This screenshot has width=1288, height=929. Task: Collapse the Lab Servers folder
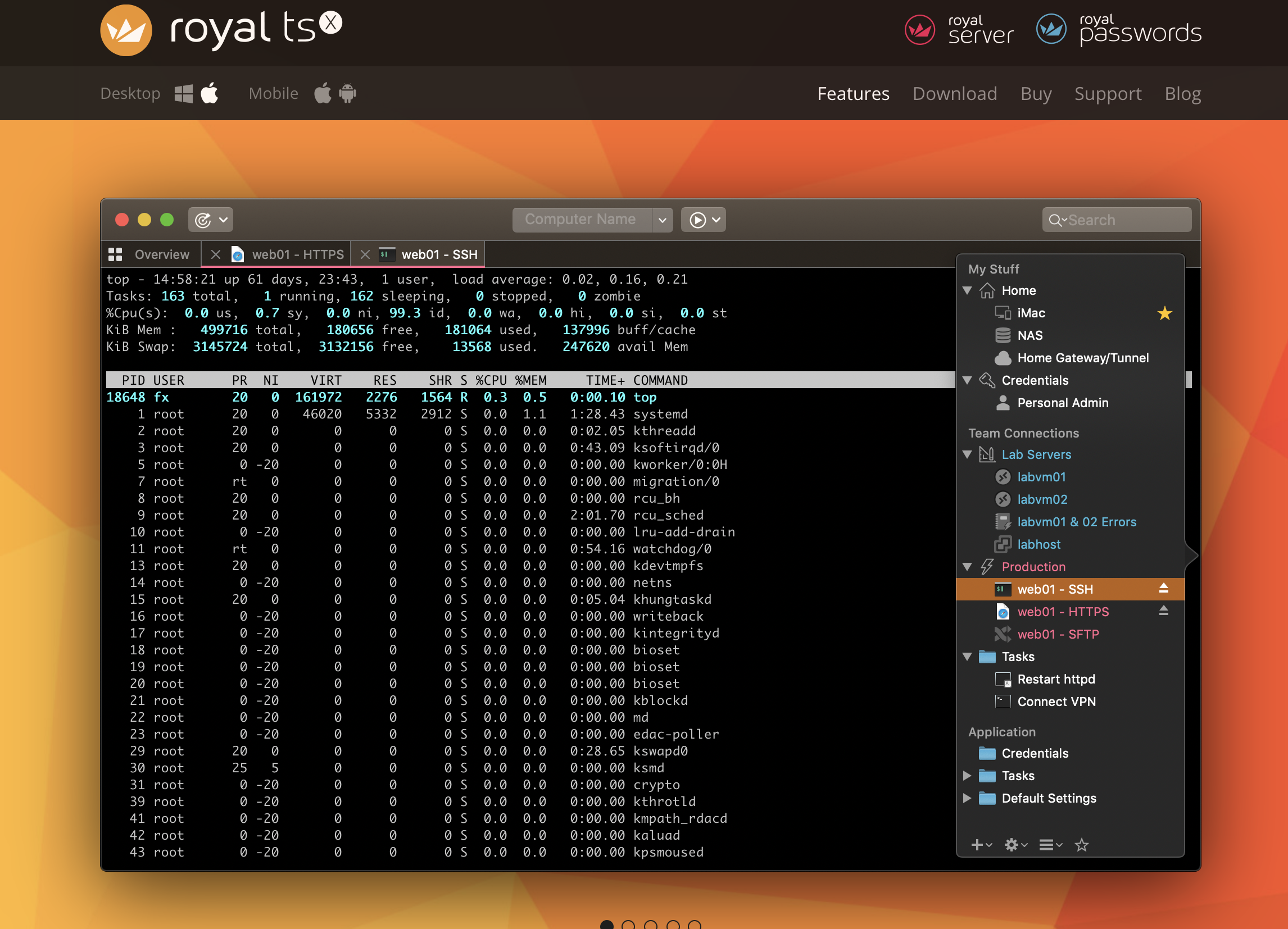pyautogui.click(x=968, y=454)
